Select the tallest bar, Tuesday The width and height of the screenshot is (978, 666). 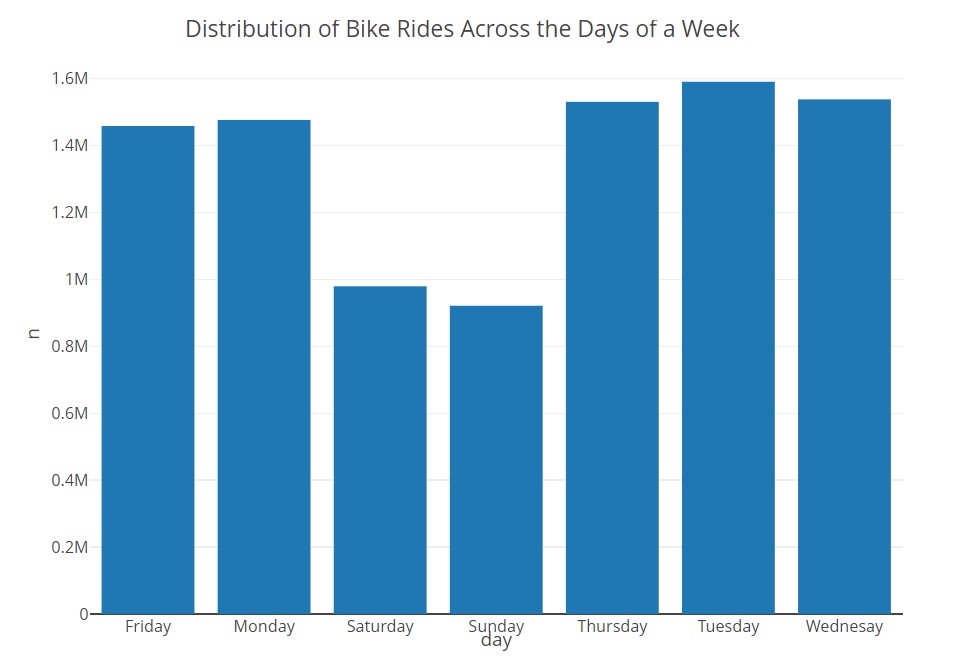(728, 348)
